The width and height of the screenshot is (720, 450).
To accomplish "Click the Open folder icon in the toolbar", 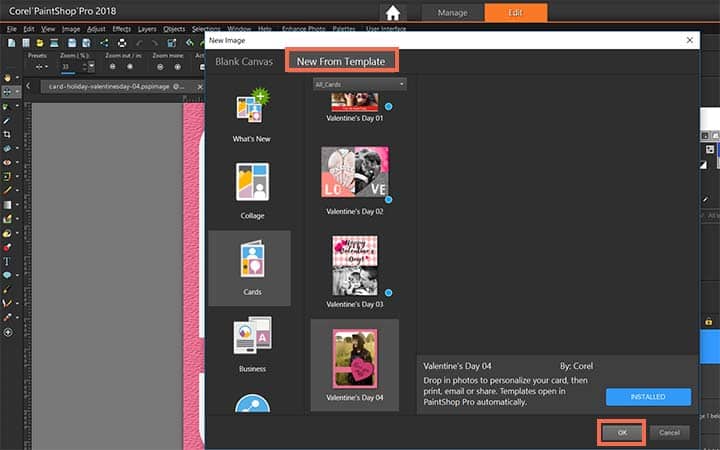I will click(40, 43).
